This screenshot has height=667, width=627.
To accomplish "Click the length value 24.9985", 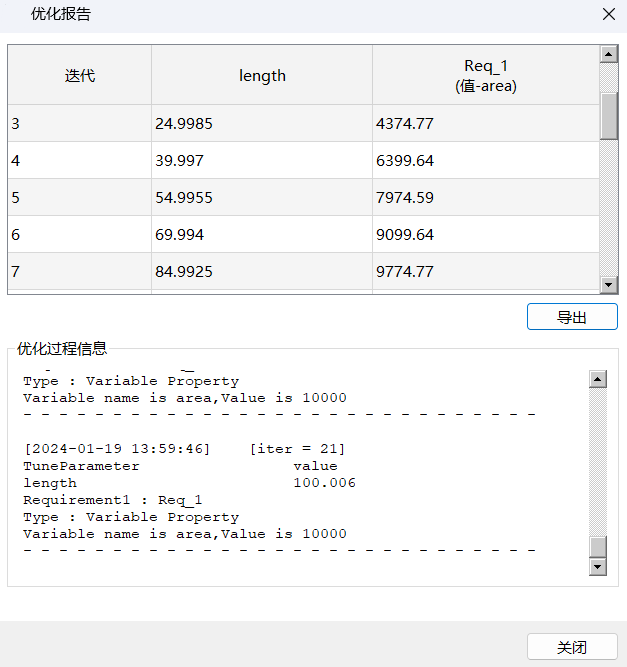I will [x=184, y=124].
